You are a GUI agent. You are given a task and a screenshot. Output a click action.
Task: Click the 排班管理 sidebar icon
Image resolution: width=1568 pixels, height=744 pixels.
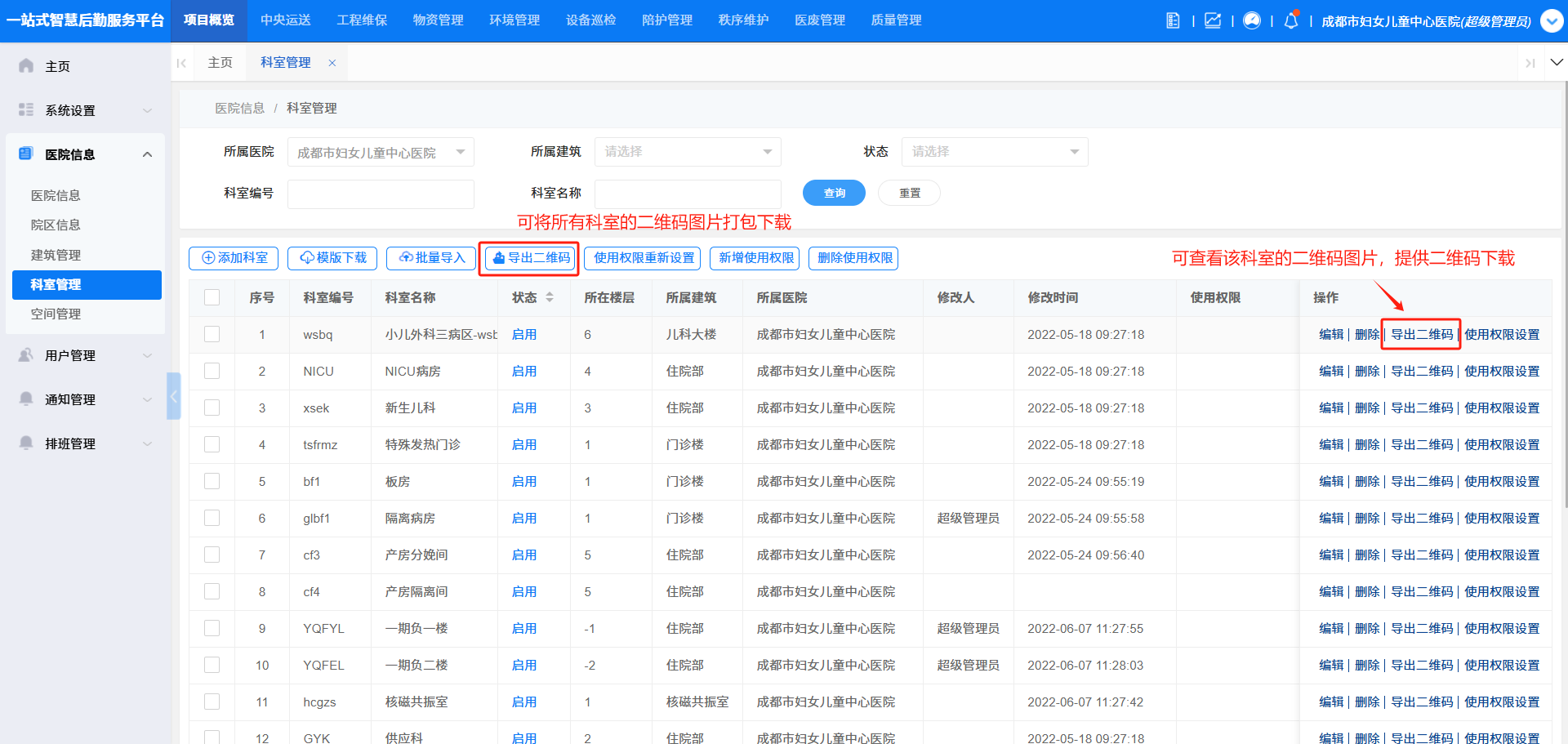[x=26, y=443]
